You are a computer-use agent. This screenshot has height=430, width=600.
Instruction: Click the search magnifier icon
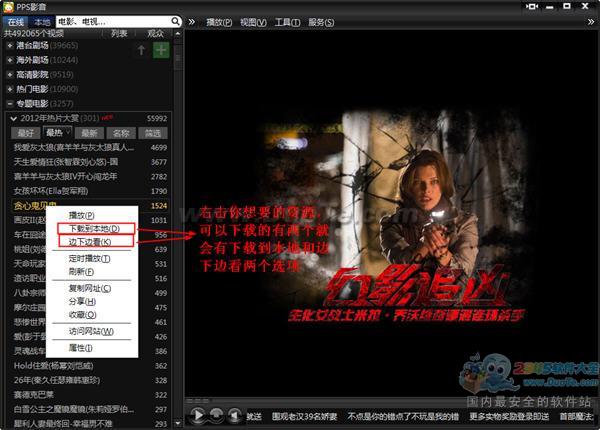pos(175,21)
